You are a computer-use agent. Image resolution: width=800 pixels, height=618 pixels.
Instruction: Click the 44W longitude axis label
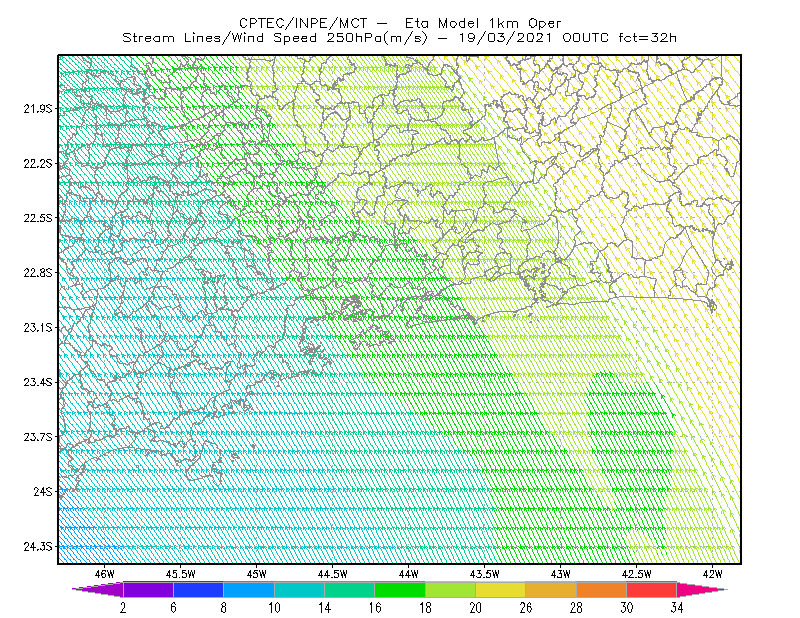click(409, 574)
